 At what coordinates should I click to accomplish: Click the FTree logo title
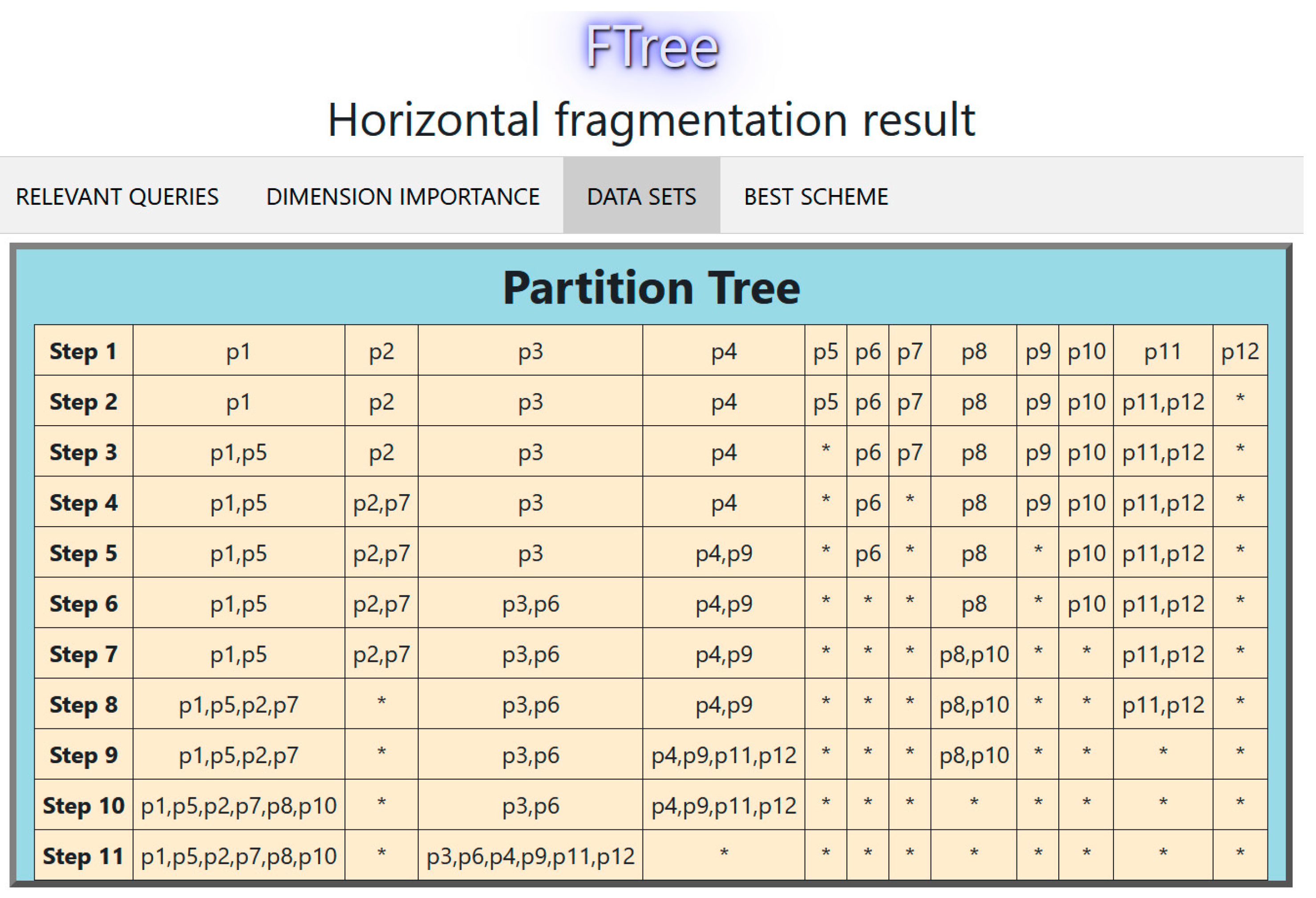(x=652, y=48)
